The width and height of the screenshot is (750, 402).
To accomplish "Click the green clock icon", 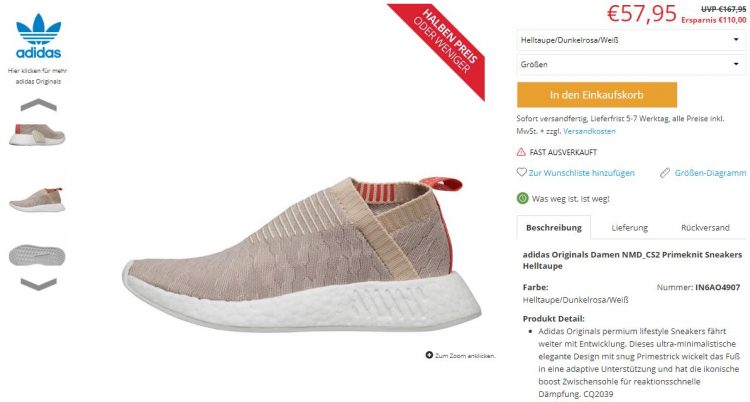I will pos(522,198).
